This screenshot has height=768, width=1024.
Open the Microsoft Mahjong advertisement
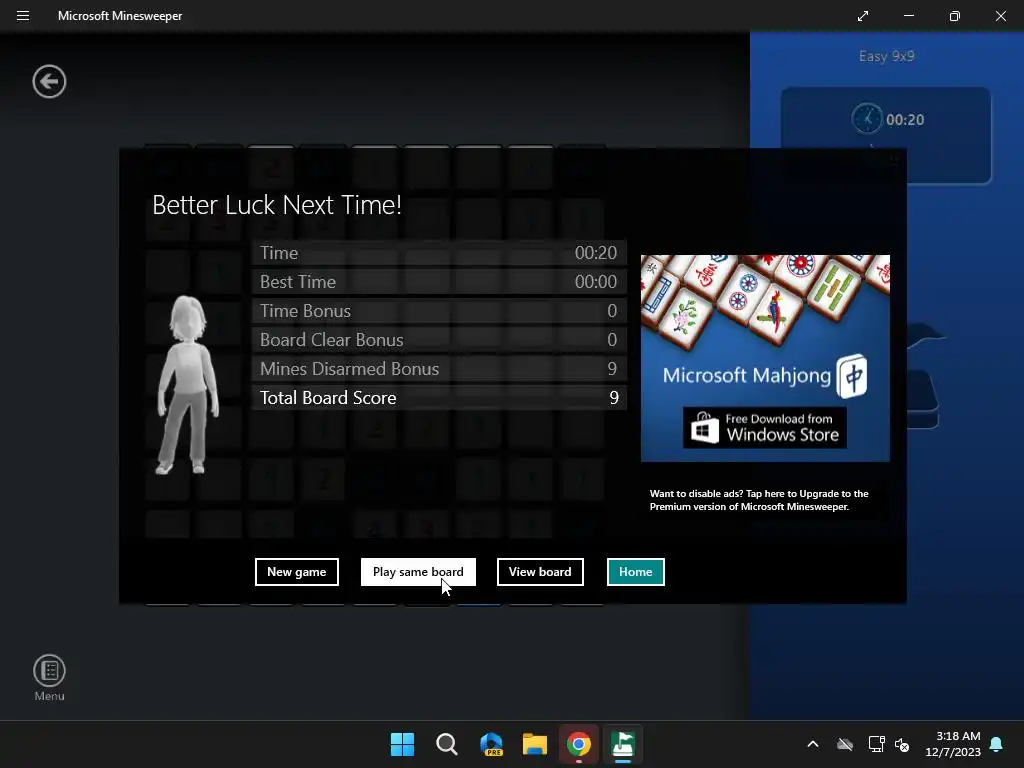click(x=765, y=358)
